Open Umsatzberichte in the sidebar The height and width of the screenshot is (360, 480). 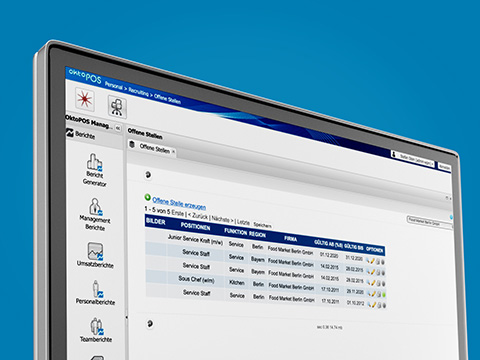pos(95,255)
